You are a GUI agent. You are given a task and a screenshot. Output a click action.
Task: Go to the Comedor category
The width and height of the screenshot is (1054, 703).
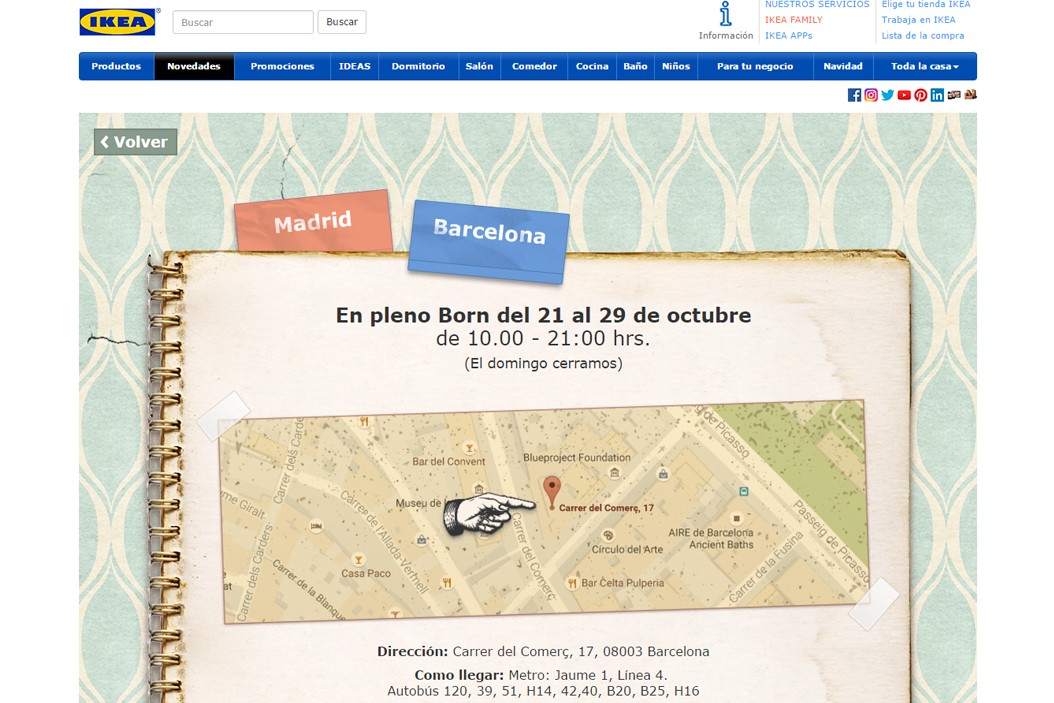(x=534, y=67)
